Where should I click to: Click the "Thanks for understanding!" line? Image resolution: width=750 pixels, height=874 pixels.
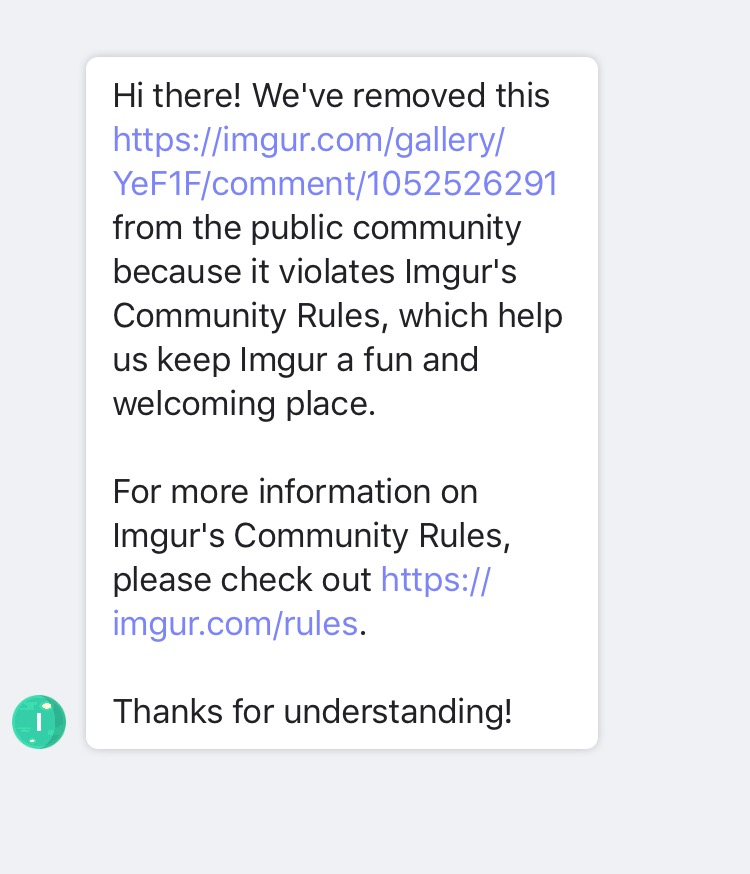312,711
